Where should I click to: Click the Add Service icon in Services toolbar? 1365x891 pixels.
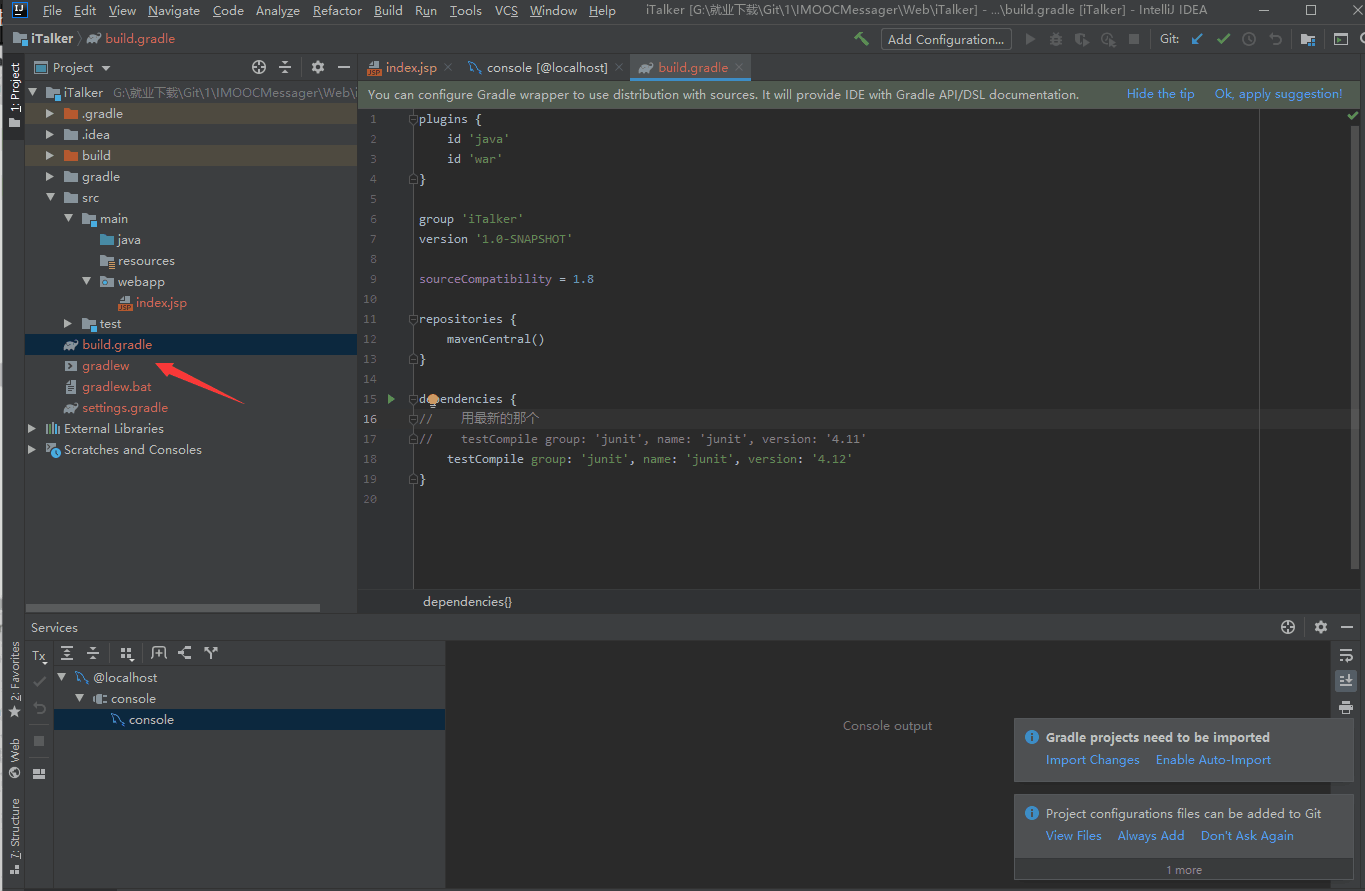coord(185,653)
